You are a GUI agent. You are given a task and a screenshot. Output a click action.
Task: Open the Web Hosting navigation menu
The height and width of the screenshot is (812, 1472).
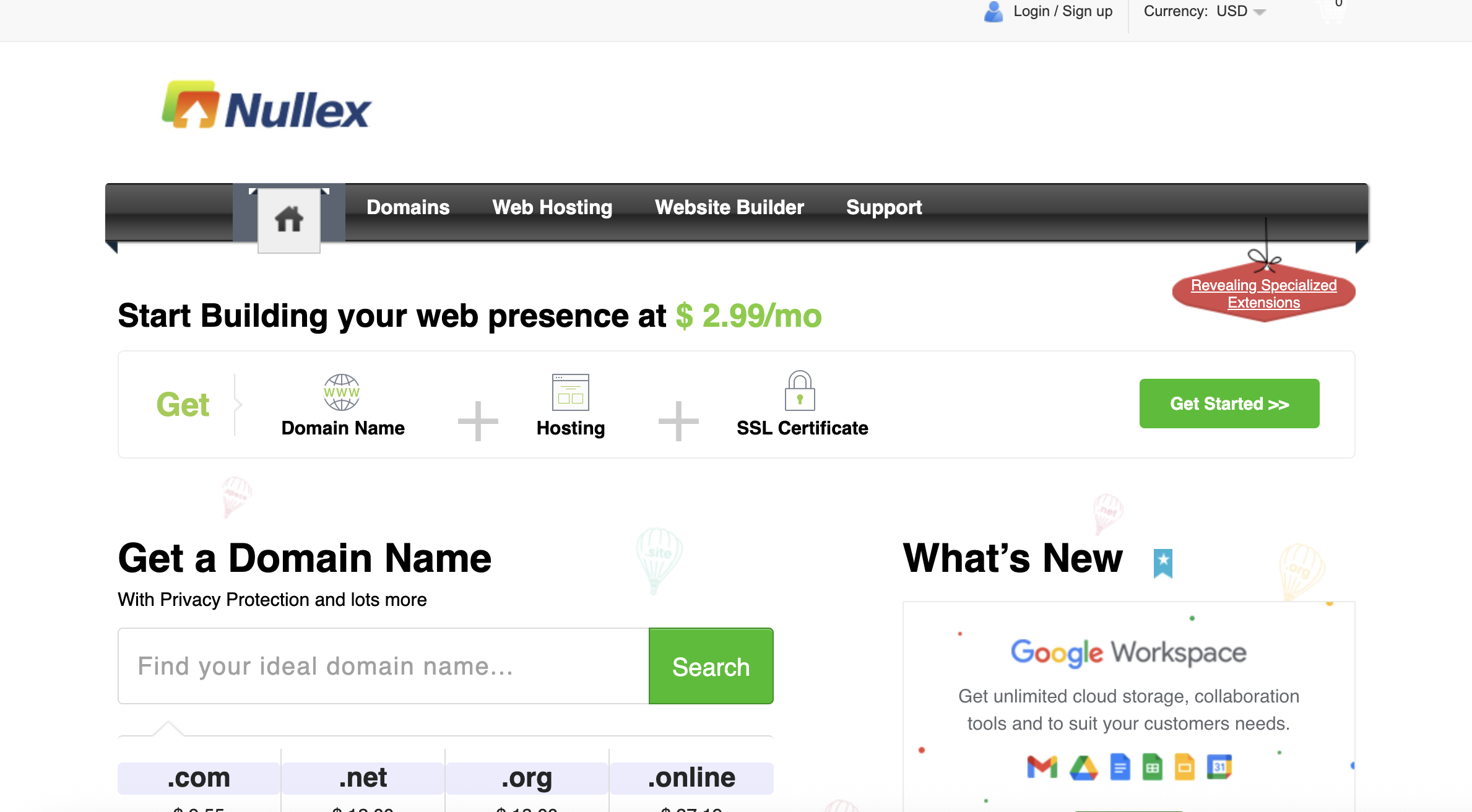pyautogui.click(x=552, y=207)
